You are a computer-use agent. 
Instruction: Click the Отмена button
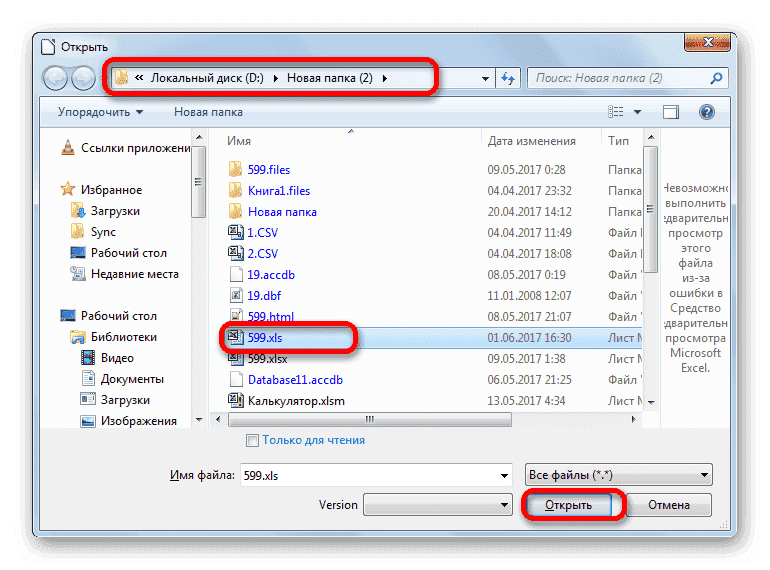point(669,505)
